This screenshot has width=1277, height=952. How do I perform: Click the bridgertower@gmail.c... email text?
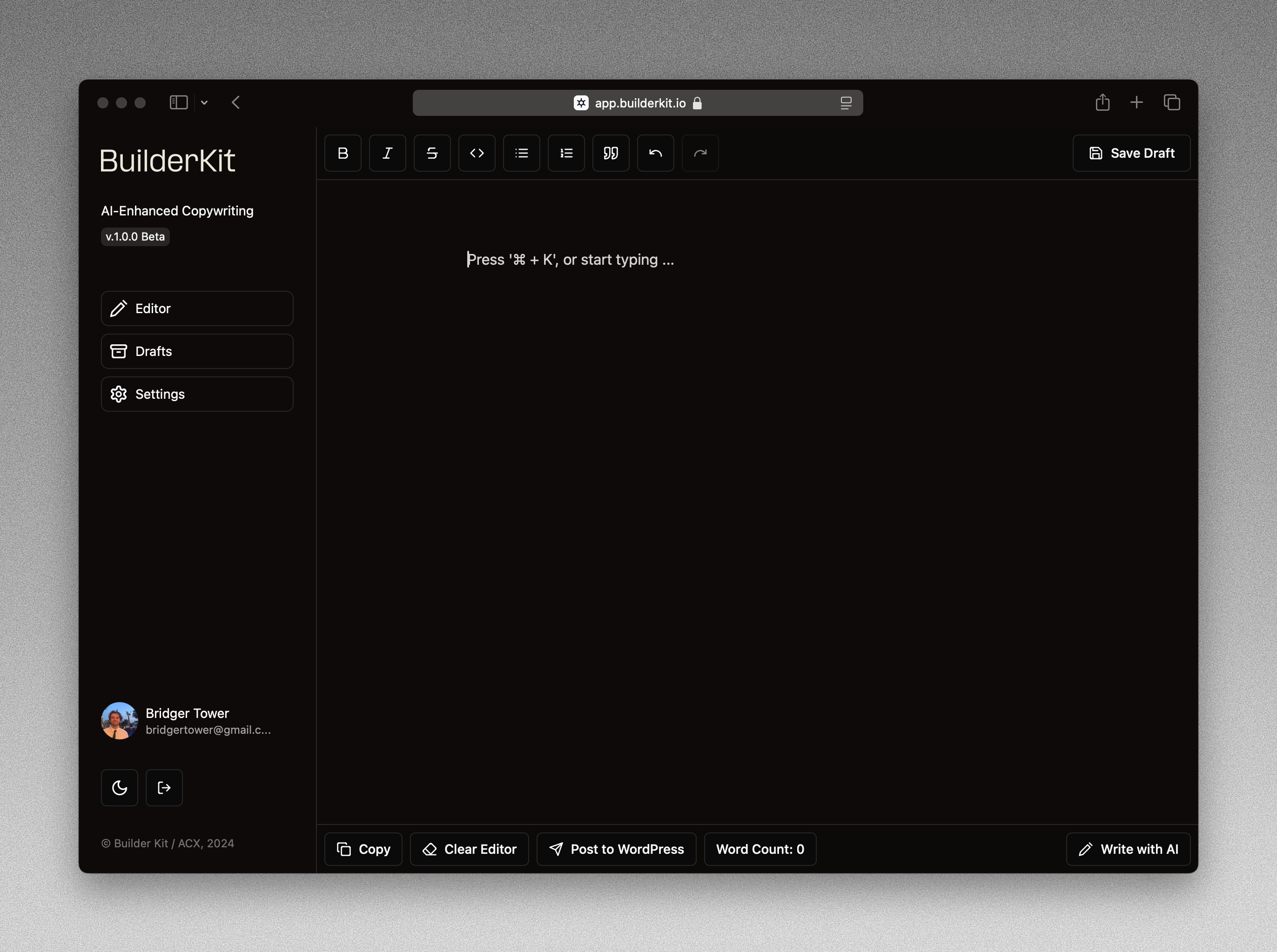tap(208, 730)
